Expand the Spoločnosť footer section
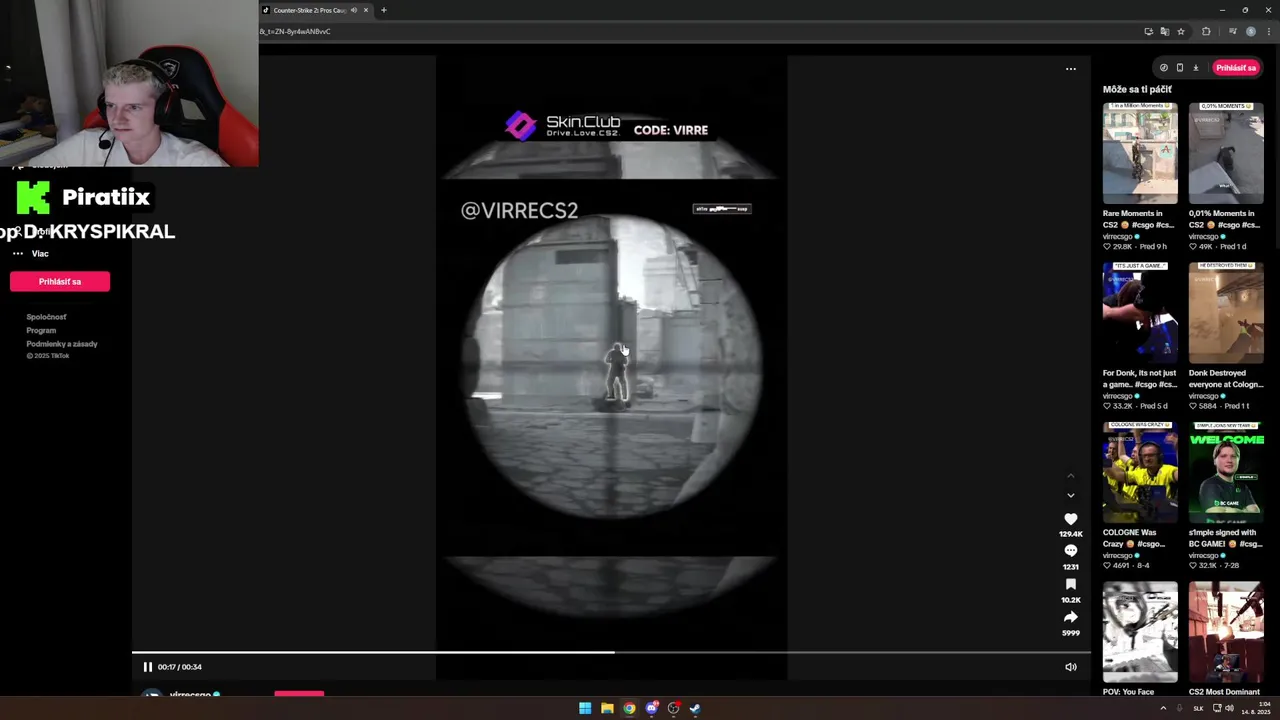1280x720 pixels. 46,317
